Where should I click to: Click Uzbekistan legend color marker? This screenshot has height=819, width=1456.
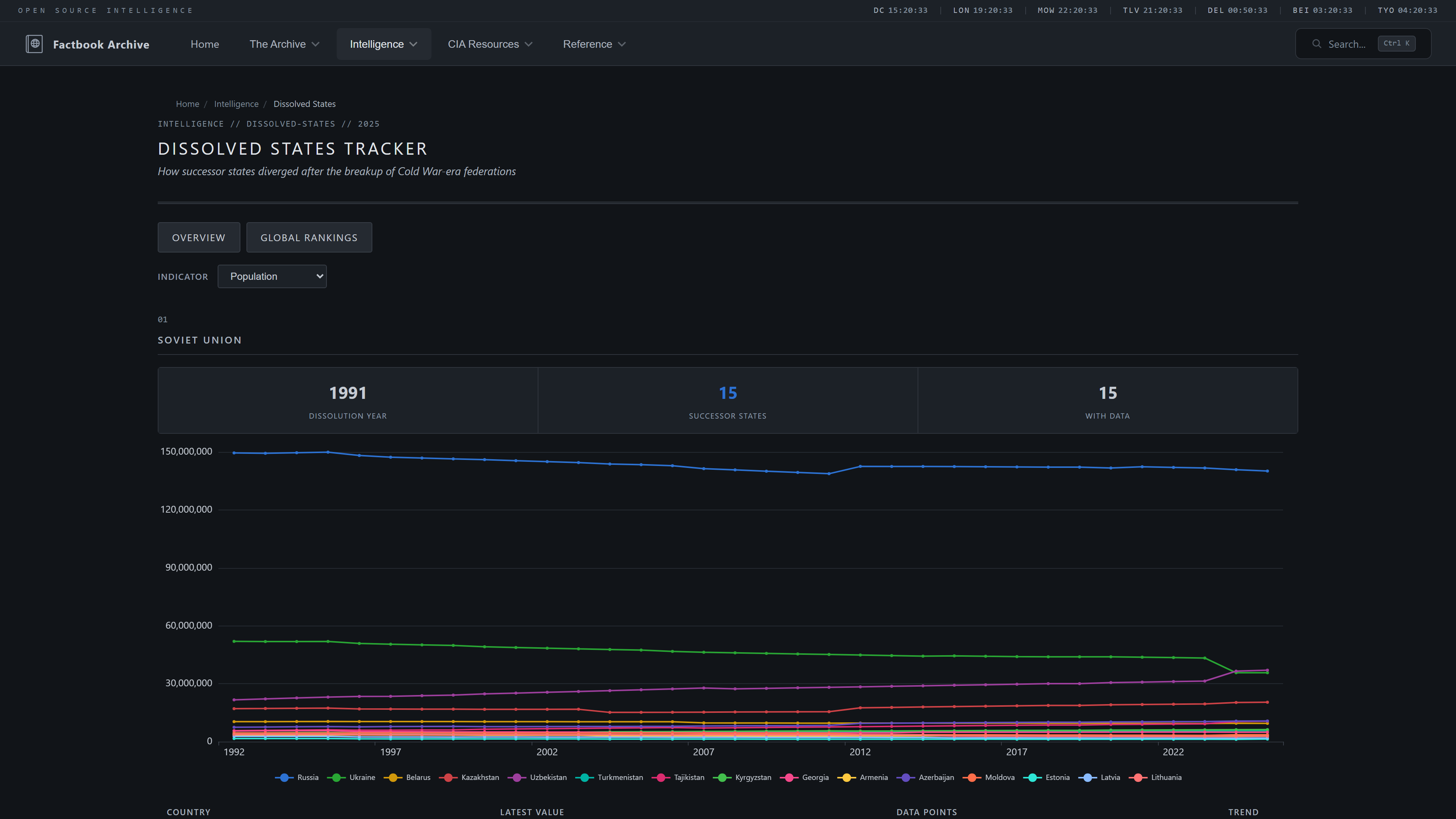516,778
